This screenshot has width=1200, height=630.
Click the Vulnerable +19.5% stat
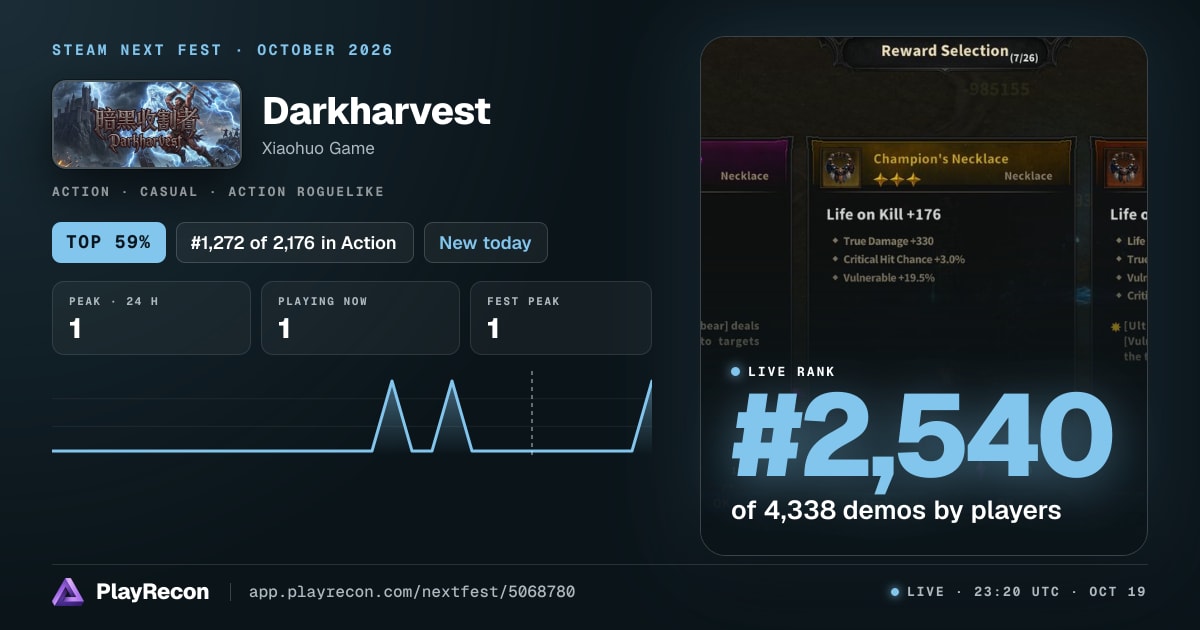[x=888, y=278]
